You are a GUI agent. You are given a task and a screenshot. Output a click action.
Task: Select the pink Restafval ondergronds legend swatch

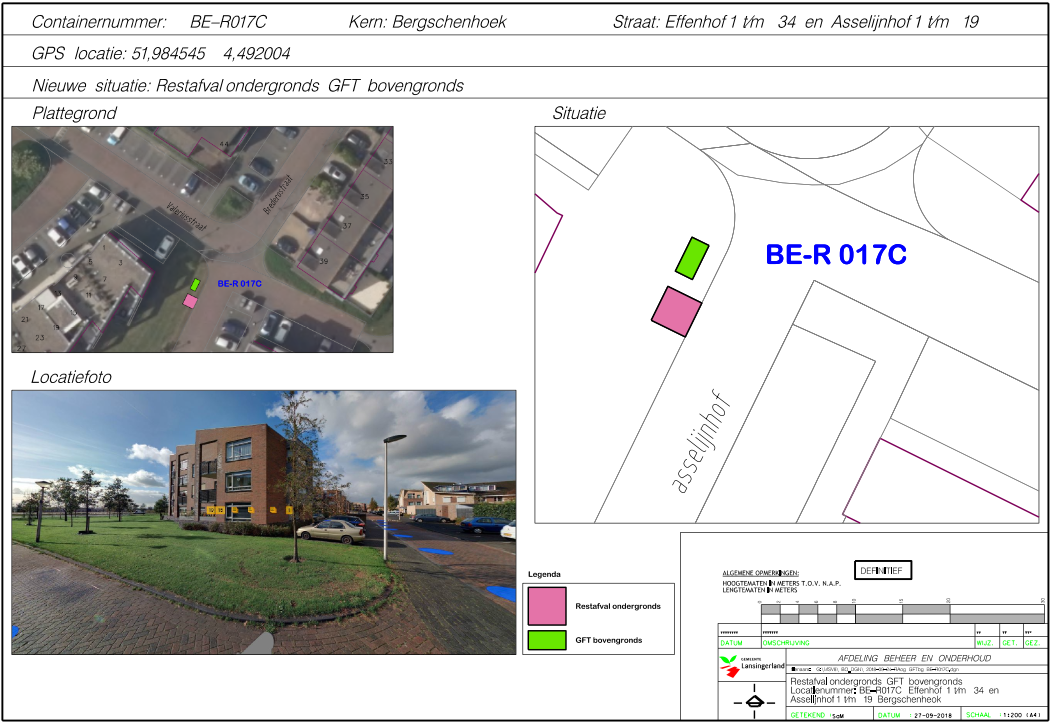[547, 606]
